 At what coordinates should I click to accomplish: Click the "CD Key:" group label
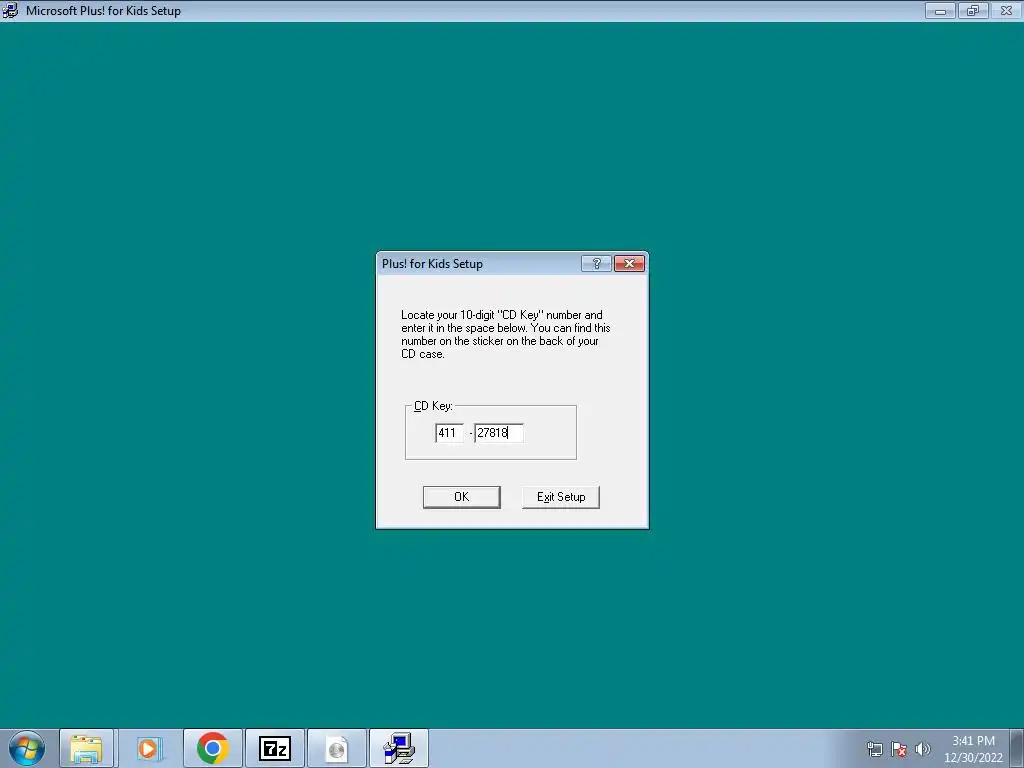click(433, 406)
